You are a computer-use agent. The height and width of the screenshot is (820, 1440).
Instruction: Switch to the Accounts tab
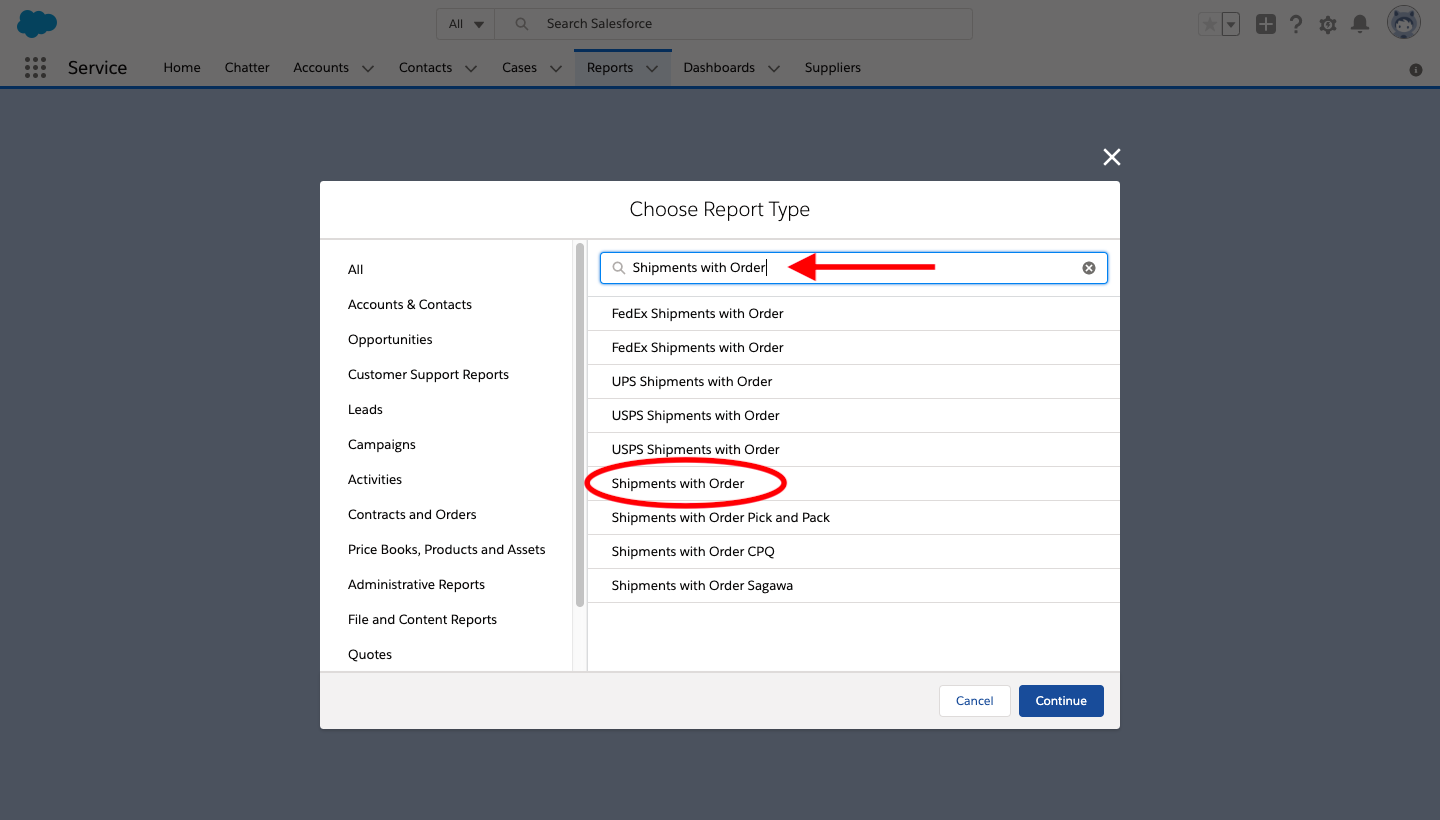[321, 68]
